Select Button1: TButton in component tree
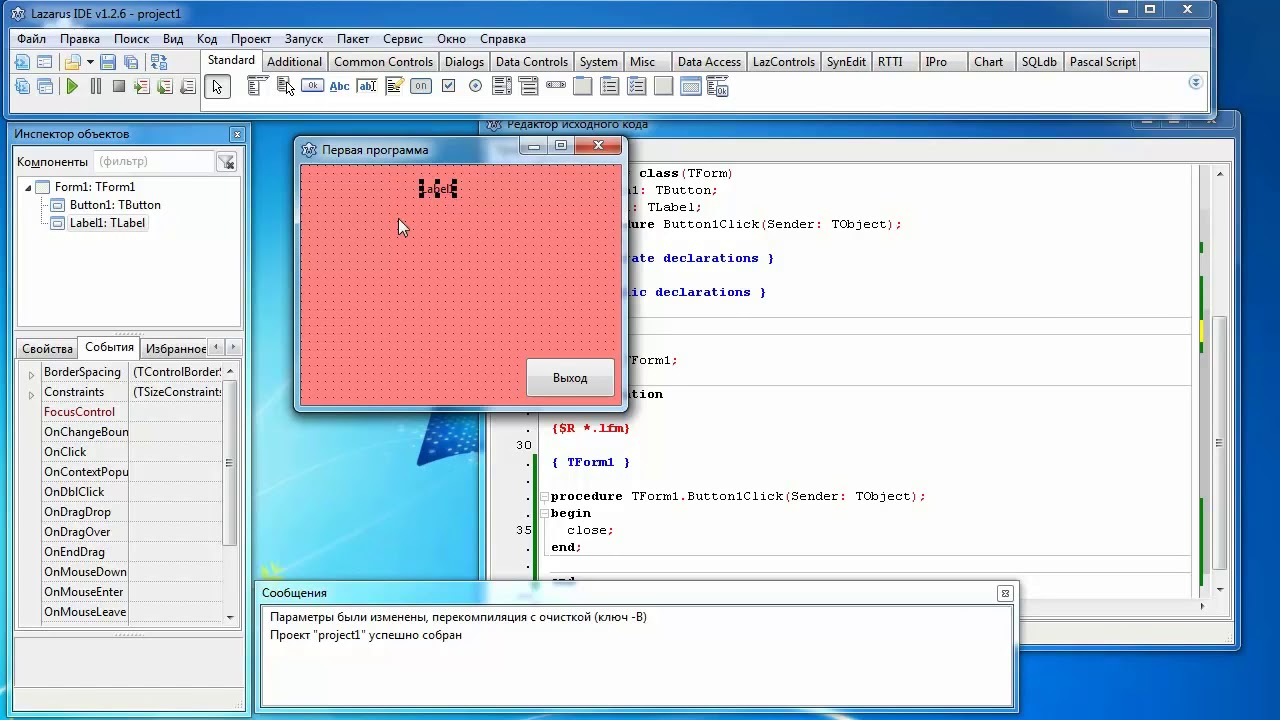The image size is (1280, 720). coord(115,205)
